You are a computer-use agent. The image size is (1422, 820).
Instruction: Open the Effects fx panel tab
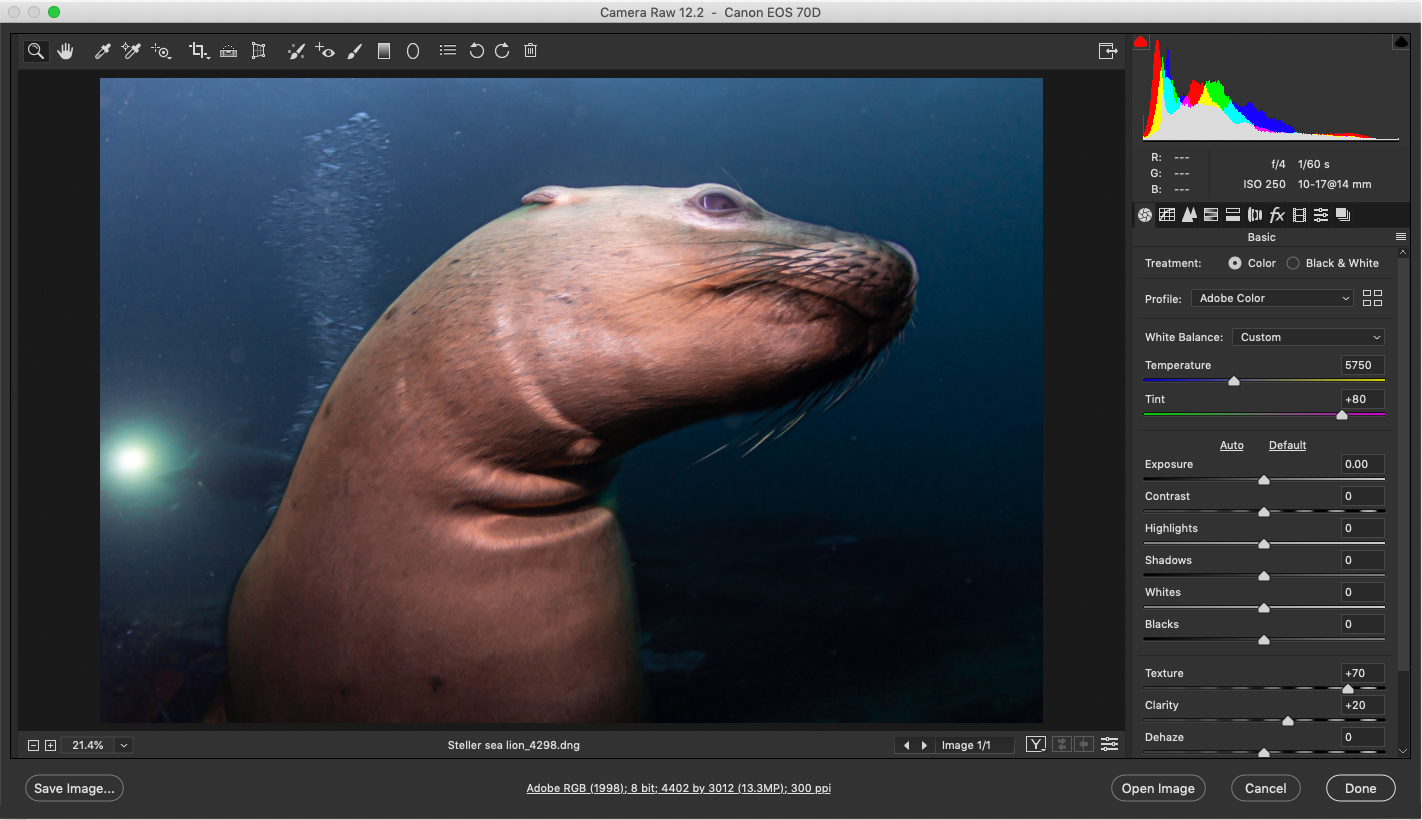[x=1277, y=215]
